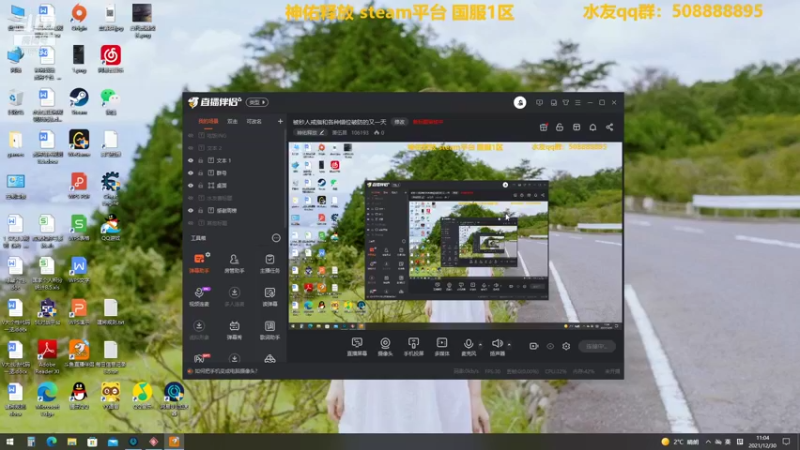Toggle preview eye icon beside settings gear

coord(550,346)
